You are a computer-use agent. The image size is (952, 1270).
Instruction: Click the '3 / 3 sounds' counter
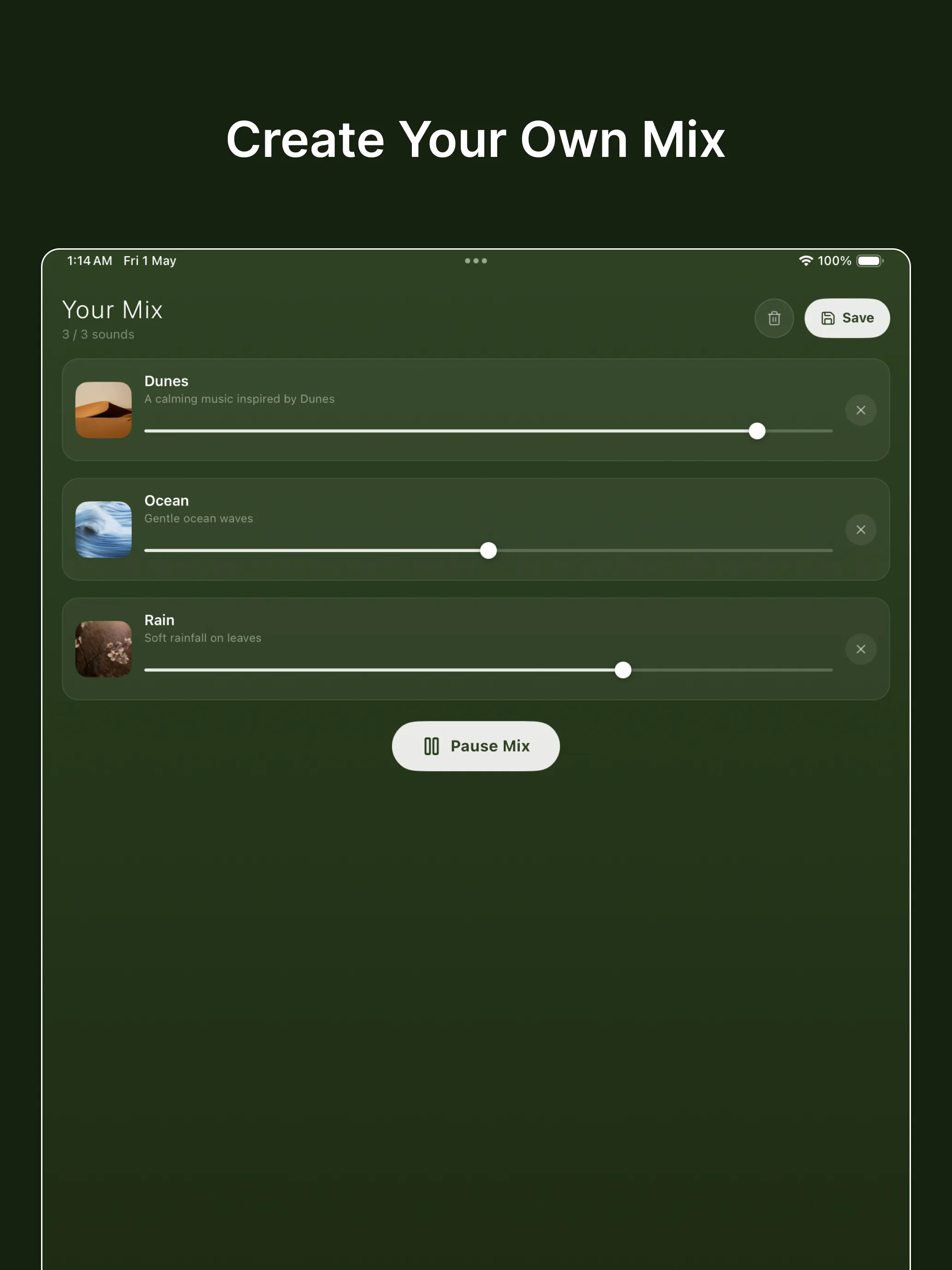pos(98,334)
